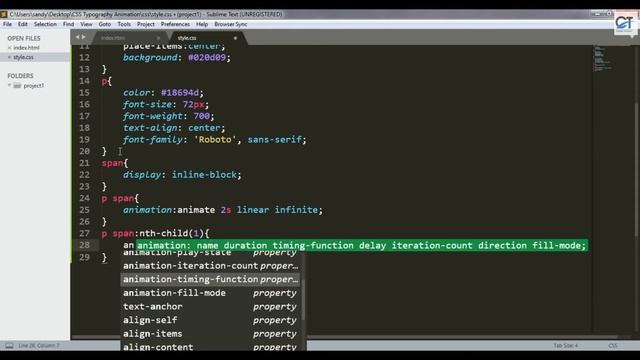640x360 pixels.
Task: Open the Project menu
Action: (x=146, y=24)
